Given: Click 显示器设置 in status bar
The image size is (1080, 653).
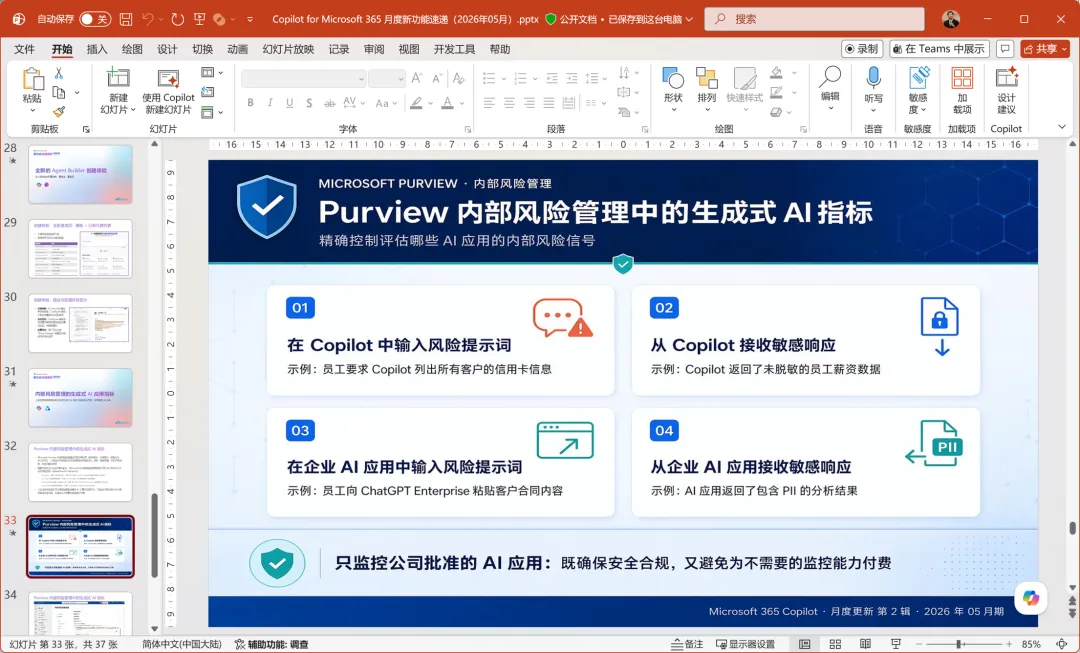Looking at the screenshot, I should point(745,644).
